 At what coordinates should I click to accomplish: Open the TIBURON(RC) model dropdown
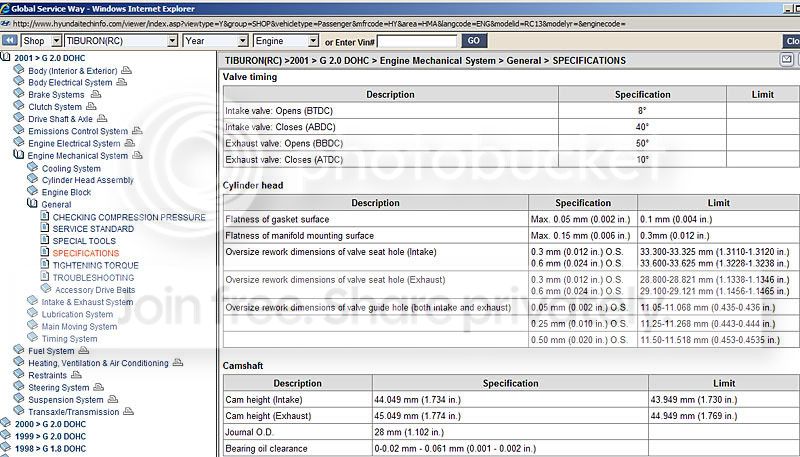click(x=120, y=41)
